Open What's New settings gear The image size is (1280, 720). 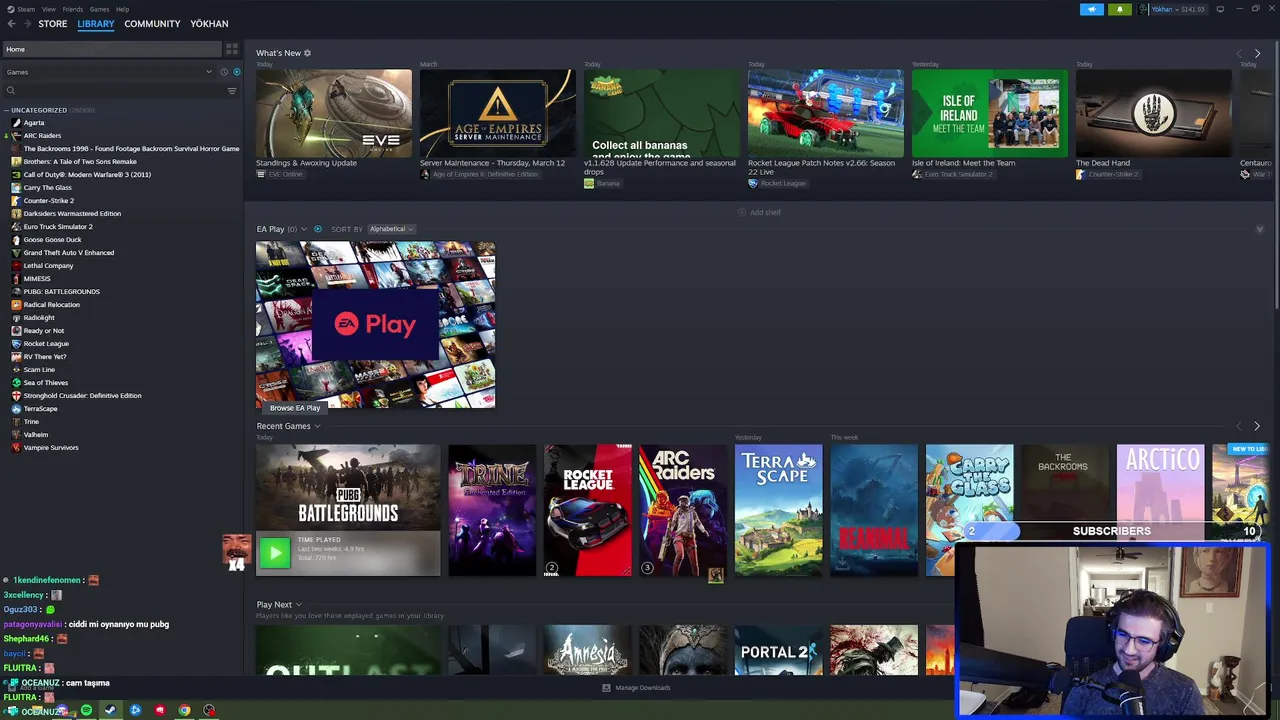[x=307, y=53]
